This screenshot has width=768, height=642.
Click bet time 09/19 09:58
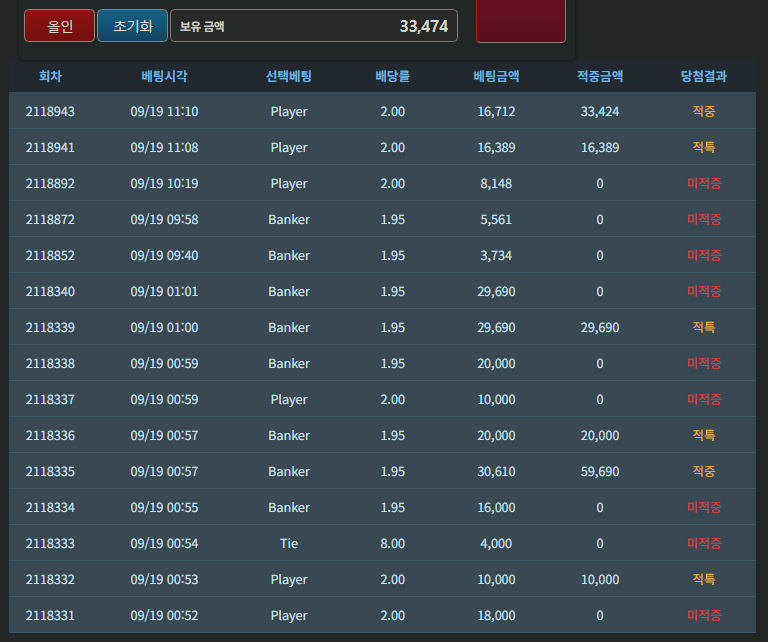pos(164,219)
